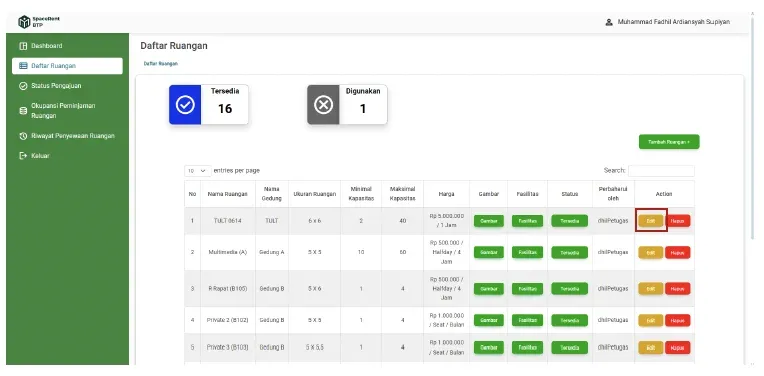
Task: Click the Daftar Ruangan breadcrumb link
Action: 161,64
